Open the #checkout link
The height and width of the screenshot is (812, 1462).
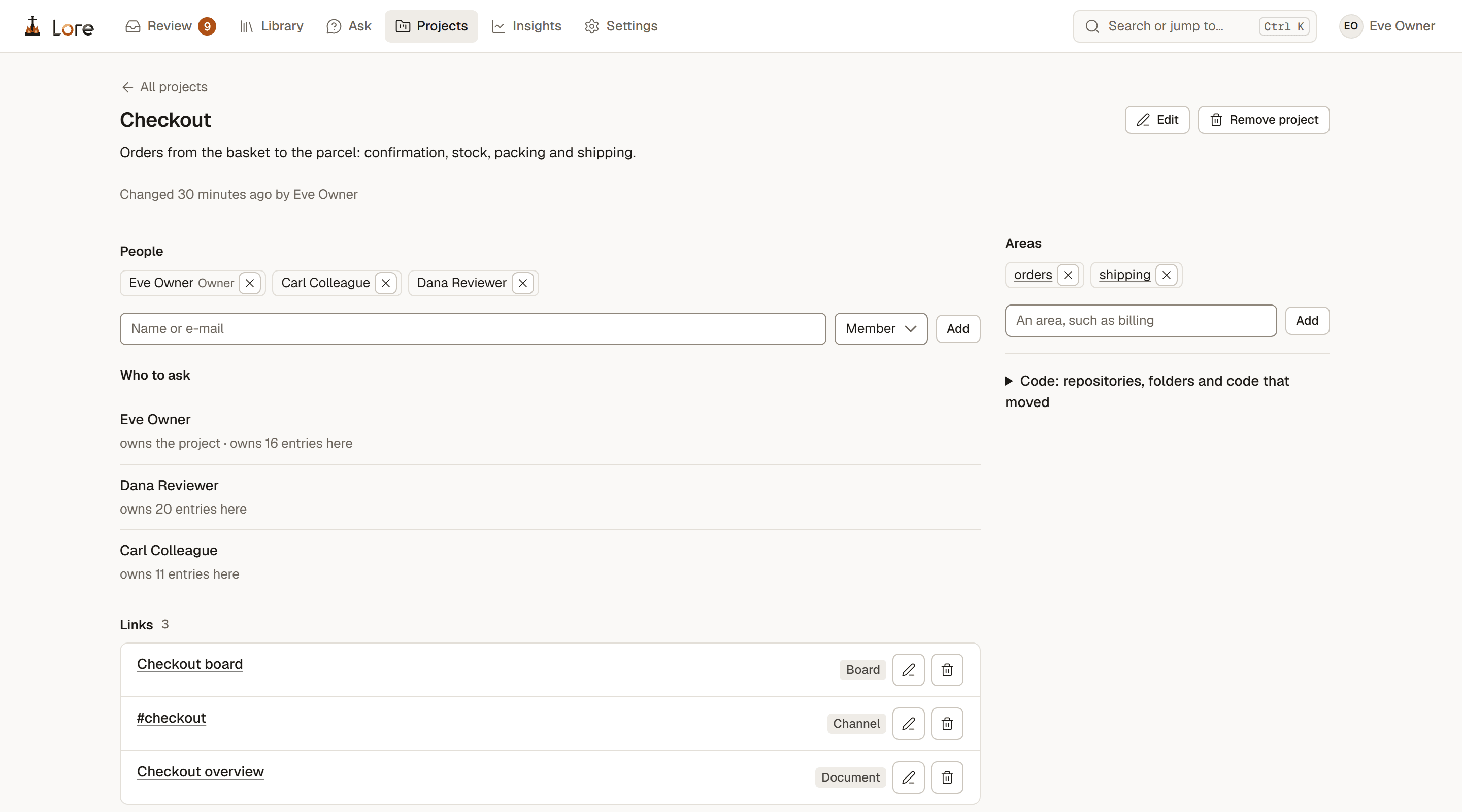pyautogui.click(x=171, y=718)
